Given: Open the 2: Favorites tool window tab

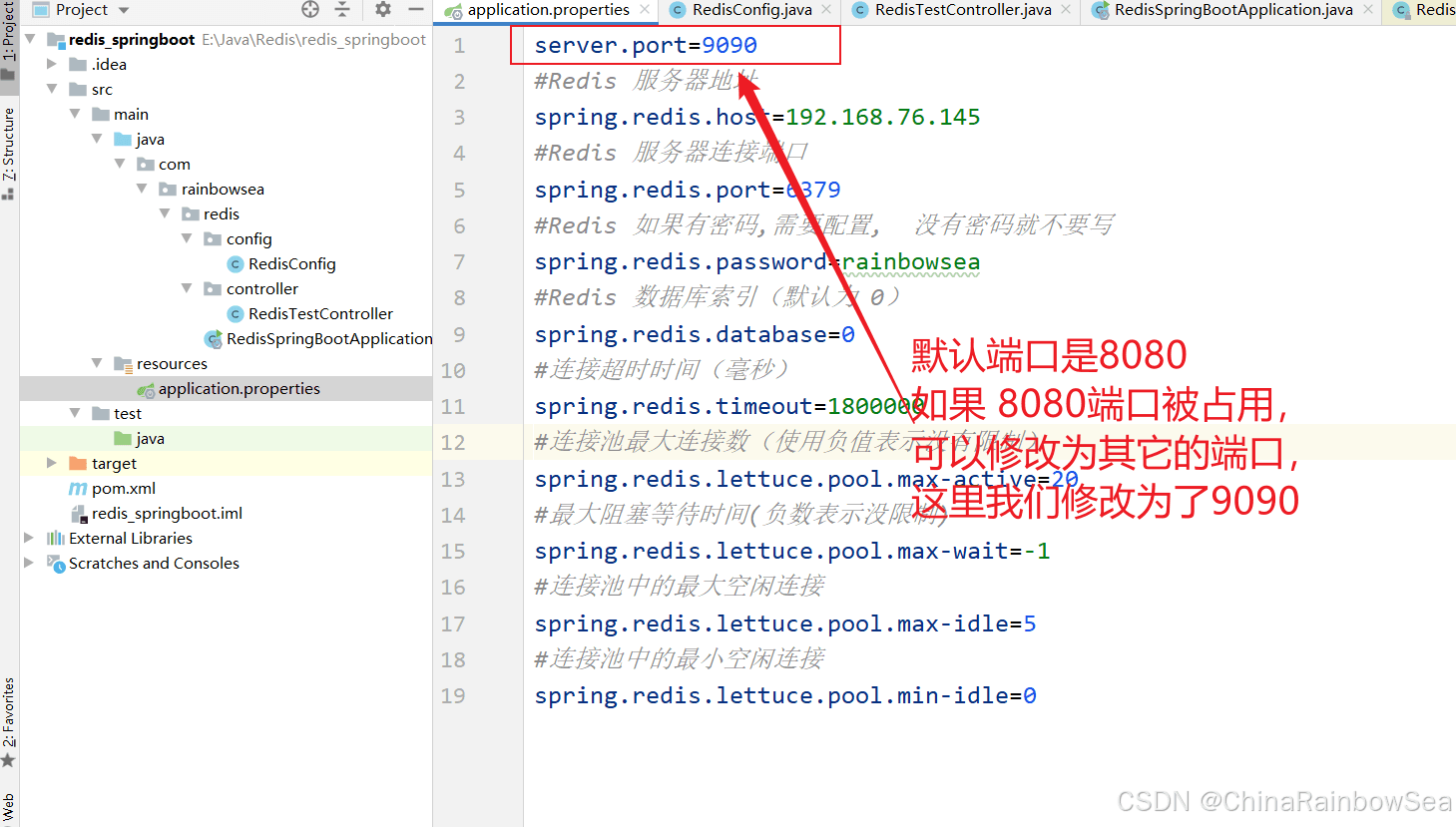Looking at the screenshot, I should click(x=9, y=712).
